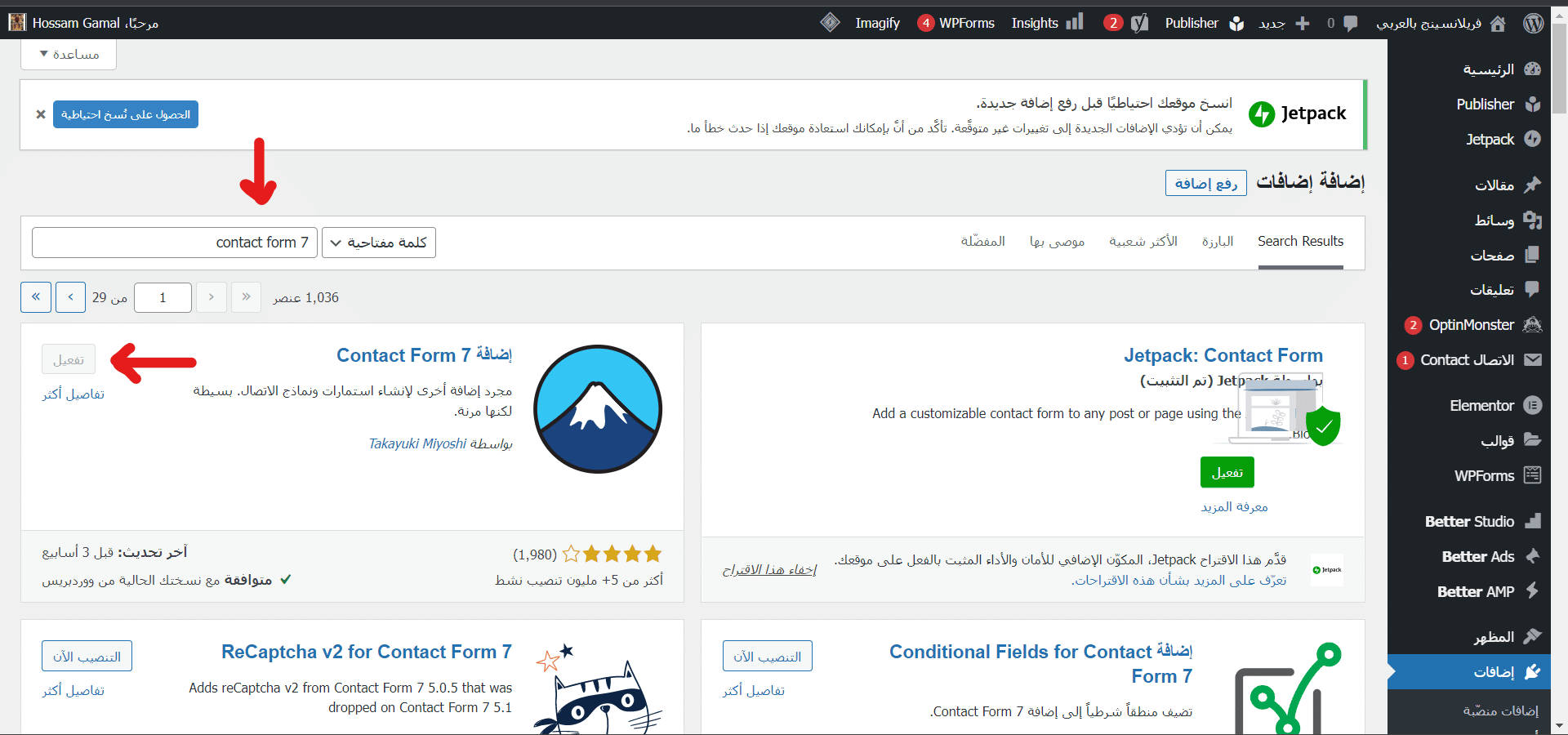Click the Contact envelope icon in sidebar
The height and width of the screenshot is (735, 1568).
pos(1532,359)
